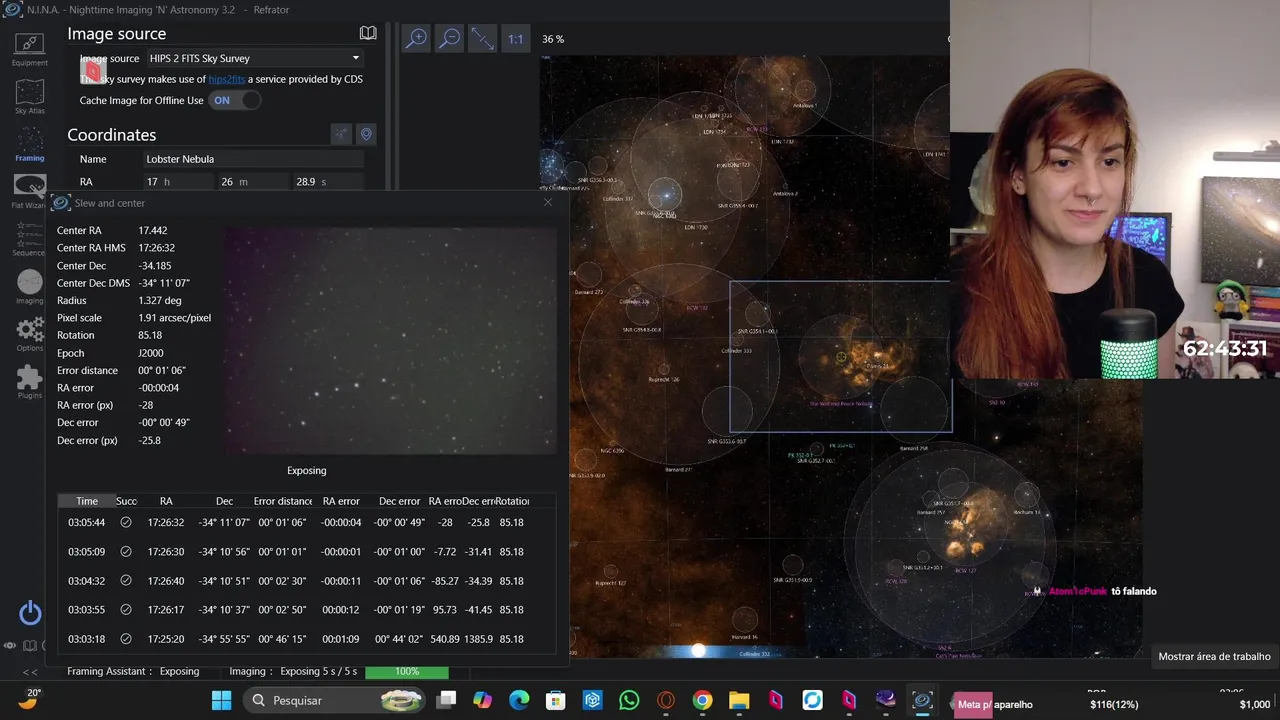Select the 03:04:32 row in results table
Screen dimensions: 1280x720
[306, 580]
